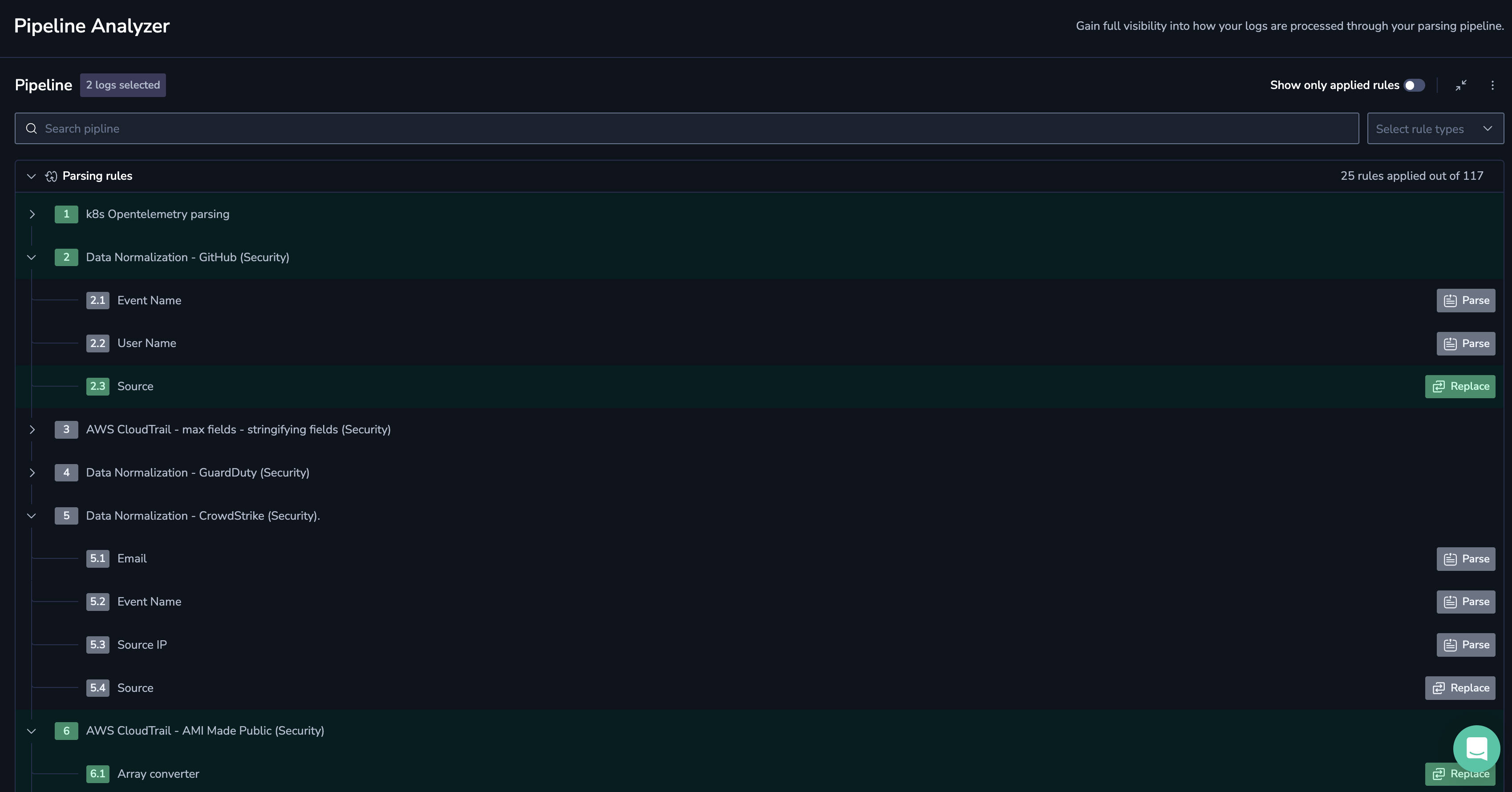Image resolution: width=1512 pixels, height=792 pixels.
Task: Click the search magnifier icon
Action: [32, 129]
